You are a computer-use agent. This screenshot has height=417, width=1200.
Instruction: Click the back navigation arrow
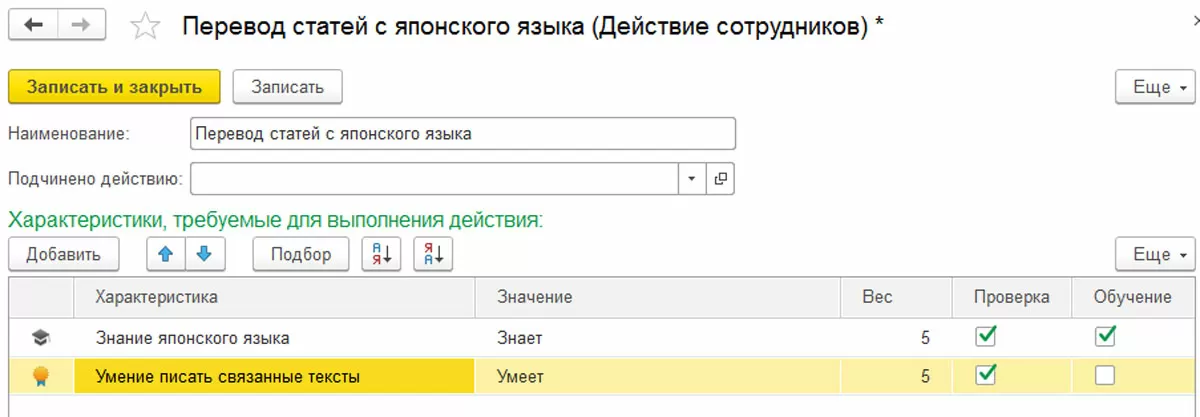32,26
